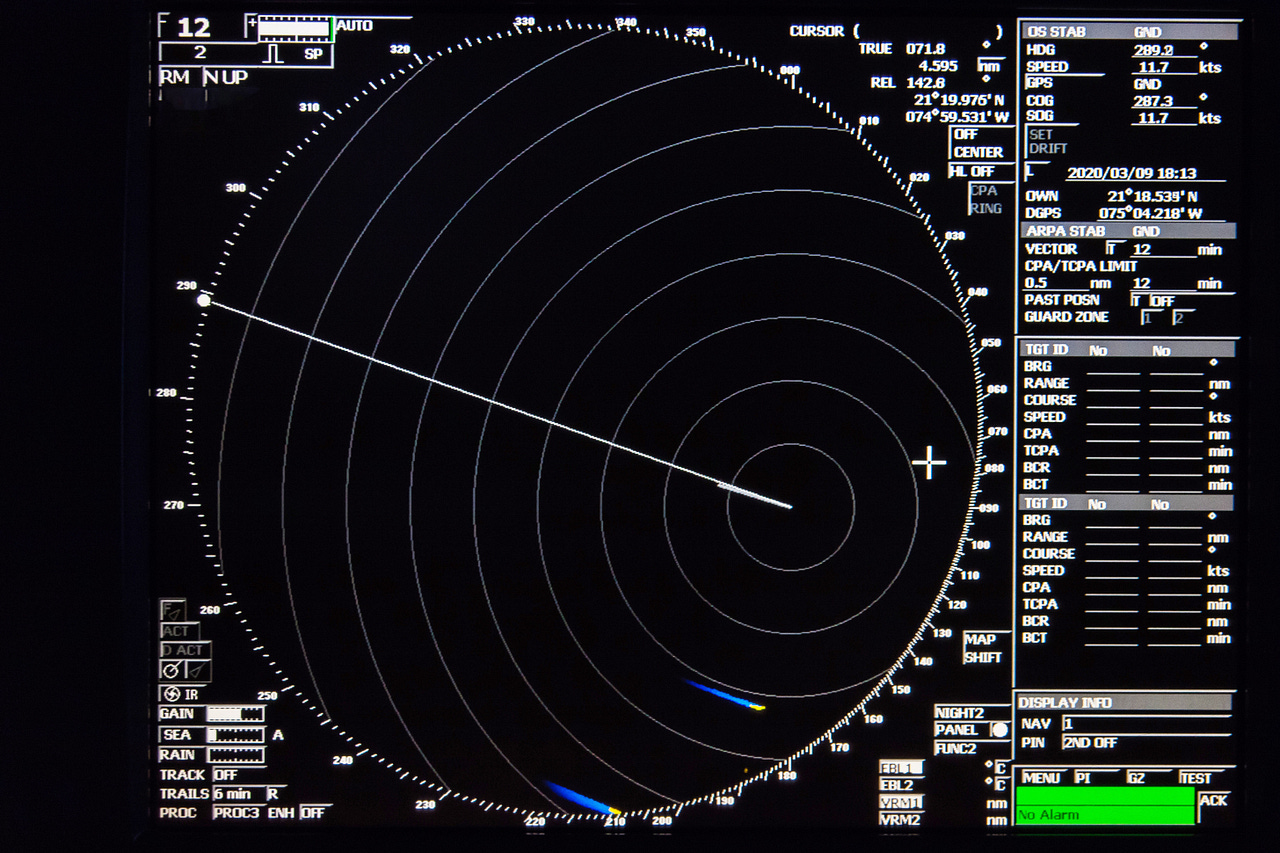Screen dimensions: 1280x853
Task: Acknowledge alarm with ACK button
Action: click(x=1213, y=800)
